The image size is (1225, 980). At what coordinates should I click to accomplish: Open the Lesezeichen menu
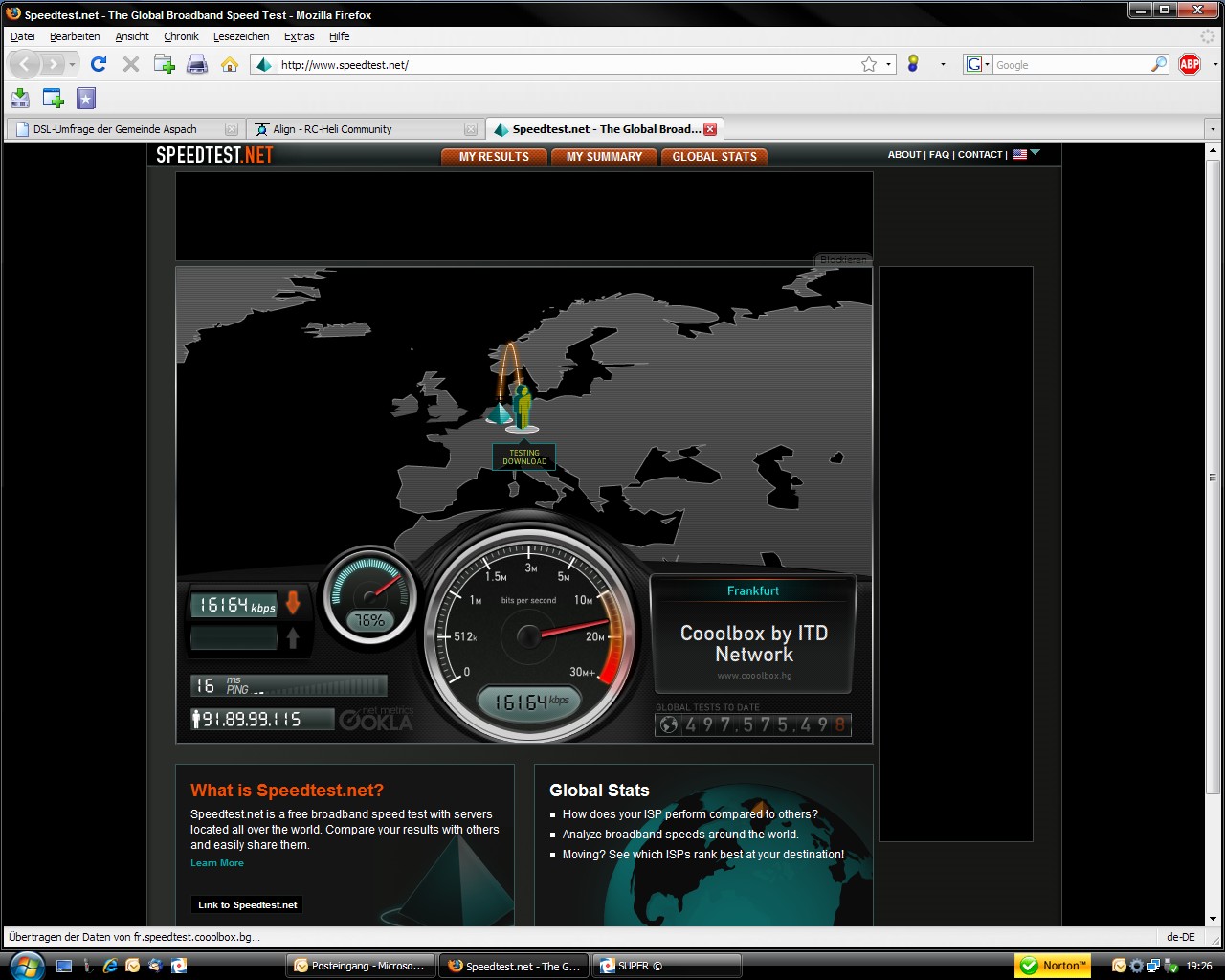[x=241, y=36]
